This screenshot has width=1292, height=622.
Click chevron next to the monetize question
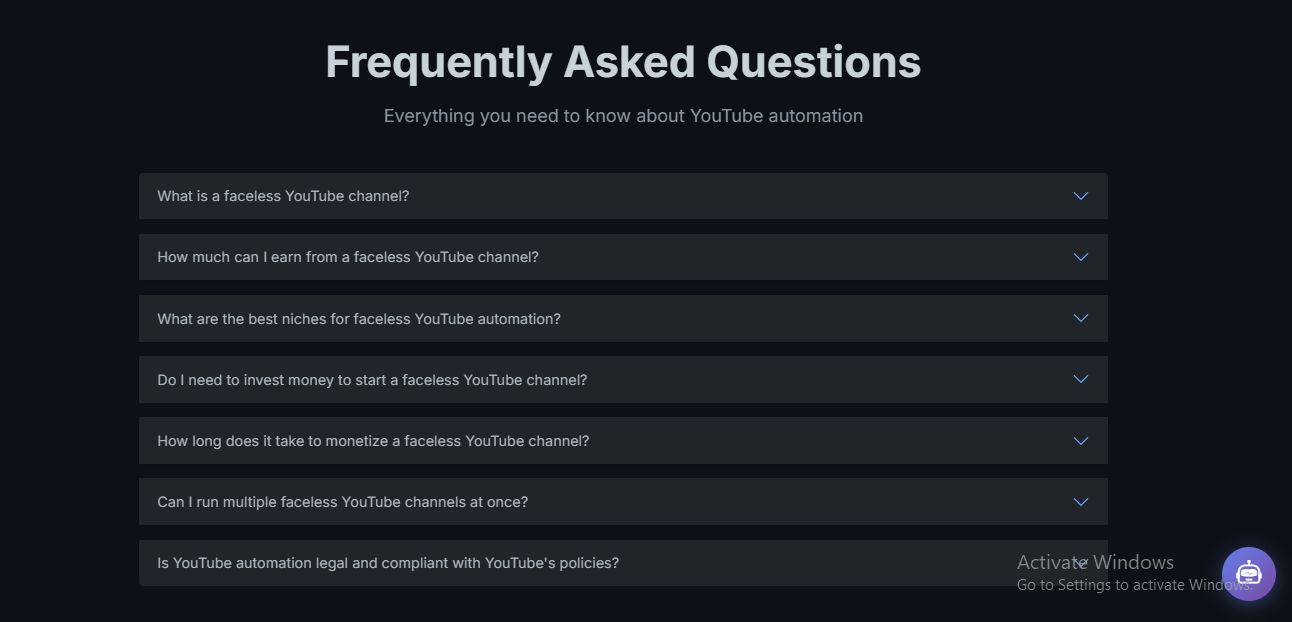pyautogui.click(x=1080, y=441)
